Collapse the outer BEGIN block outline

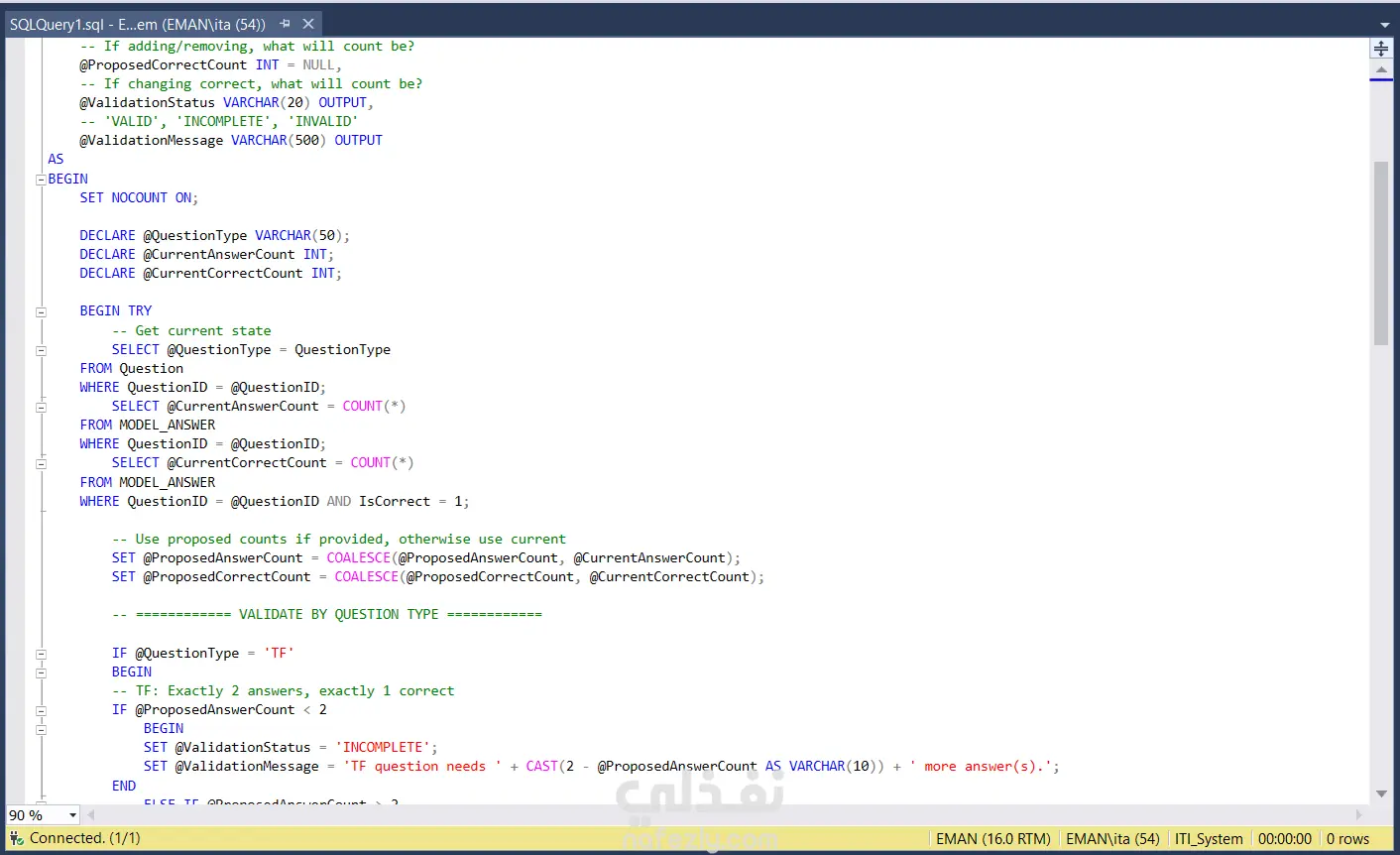[x=41, y=180]
